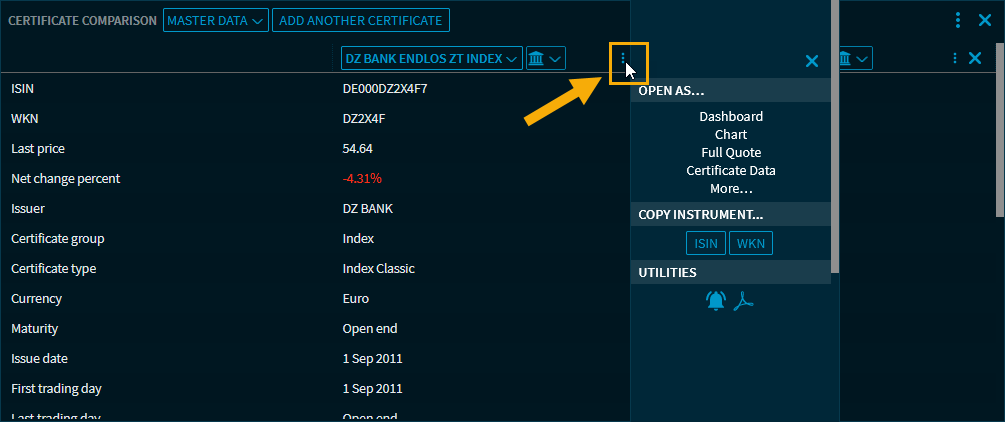Expand the bank icon dropdown in the second column
This screenshot has width=1005, height=422.
pyautogui.click(x=856, y=59)
